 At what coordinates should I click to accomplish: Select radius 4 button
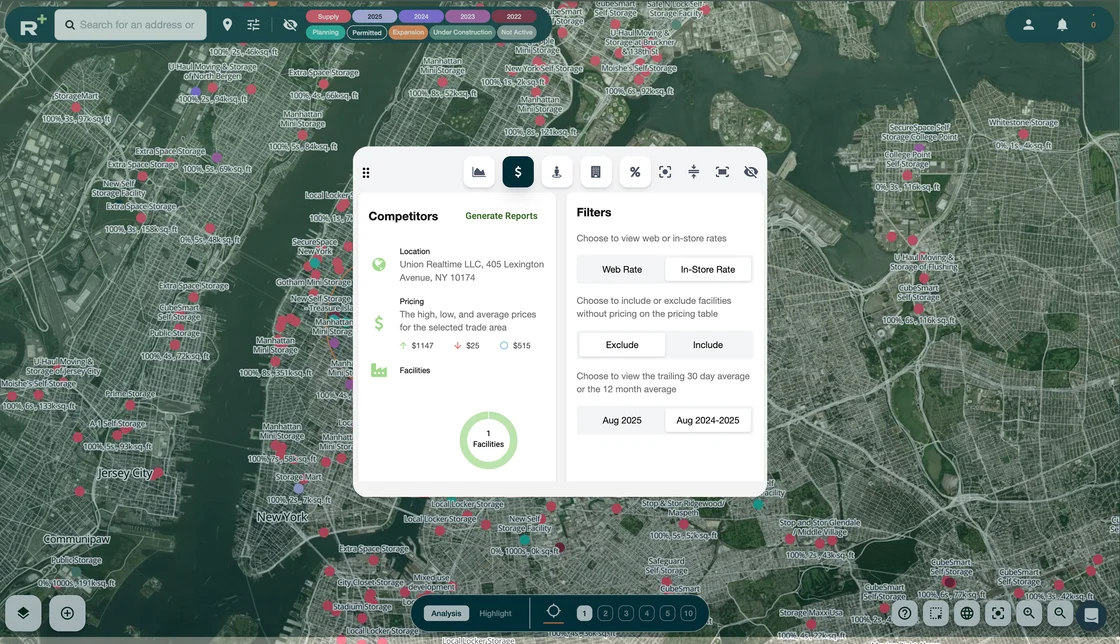646,613
